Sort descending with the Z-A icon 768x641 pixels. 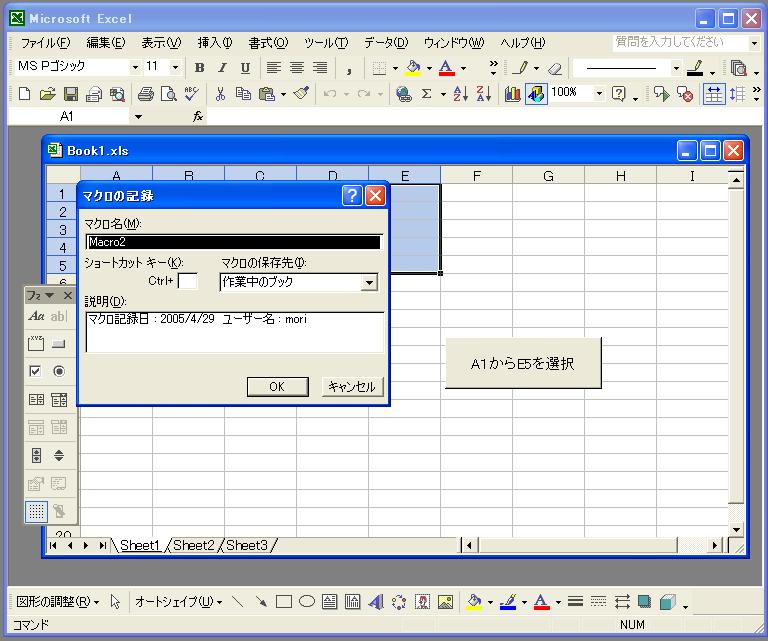click(x=483, y=93)
